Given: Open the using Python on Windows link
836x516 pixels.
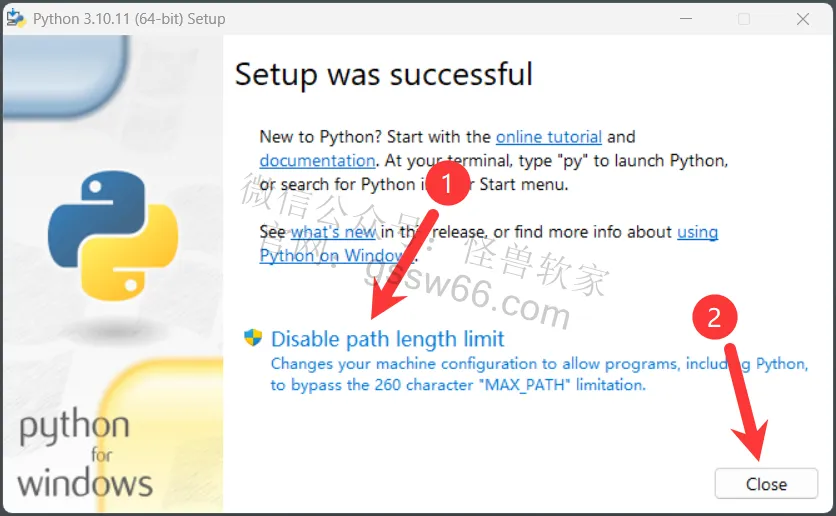Looking at the screenshot, I should point(697,232).
